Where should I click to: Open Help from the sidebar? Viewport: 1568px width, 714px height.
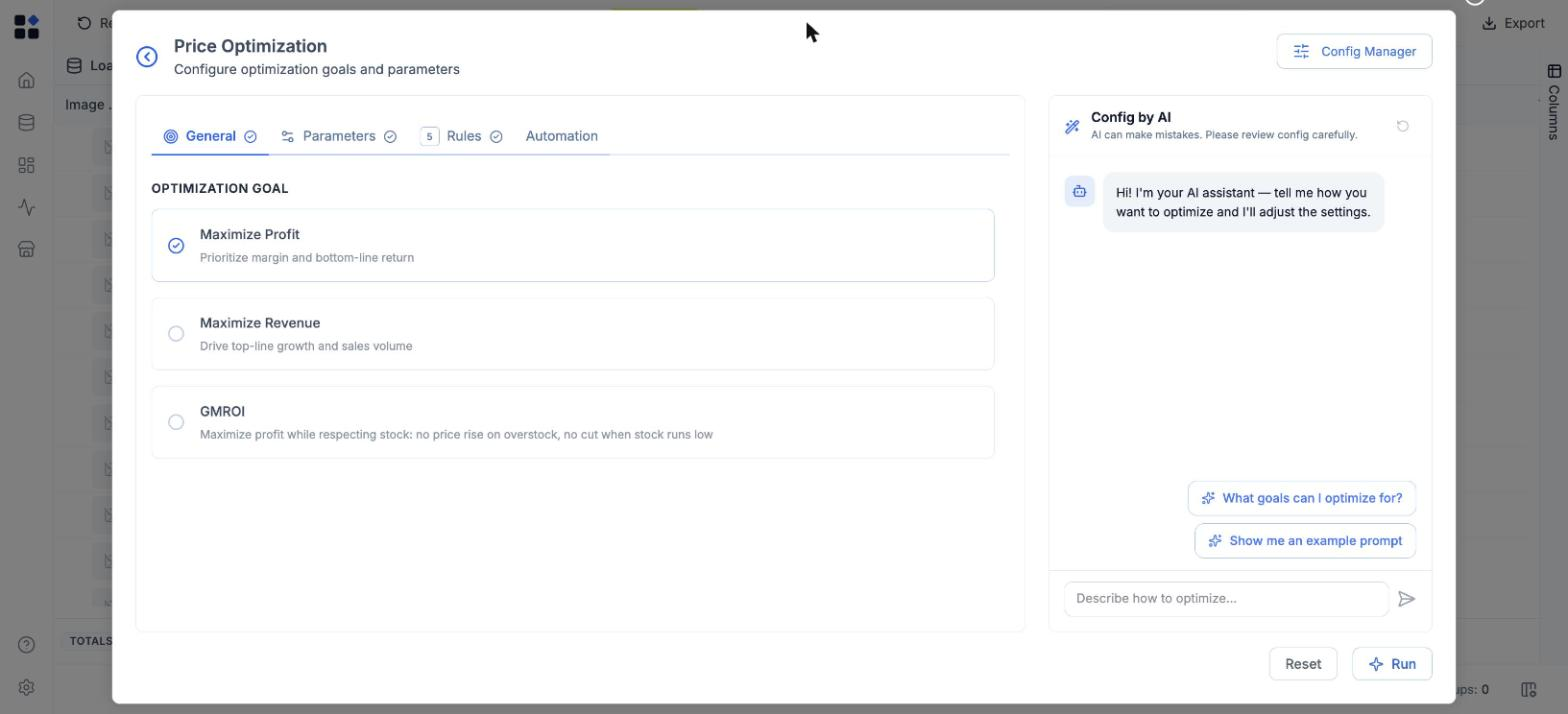click(x=27, y=645)
